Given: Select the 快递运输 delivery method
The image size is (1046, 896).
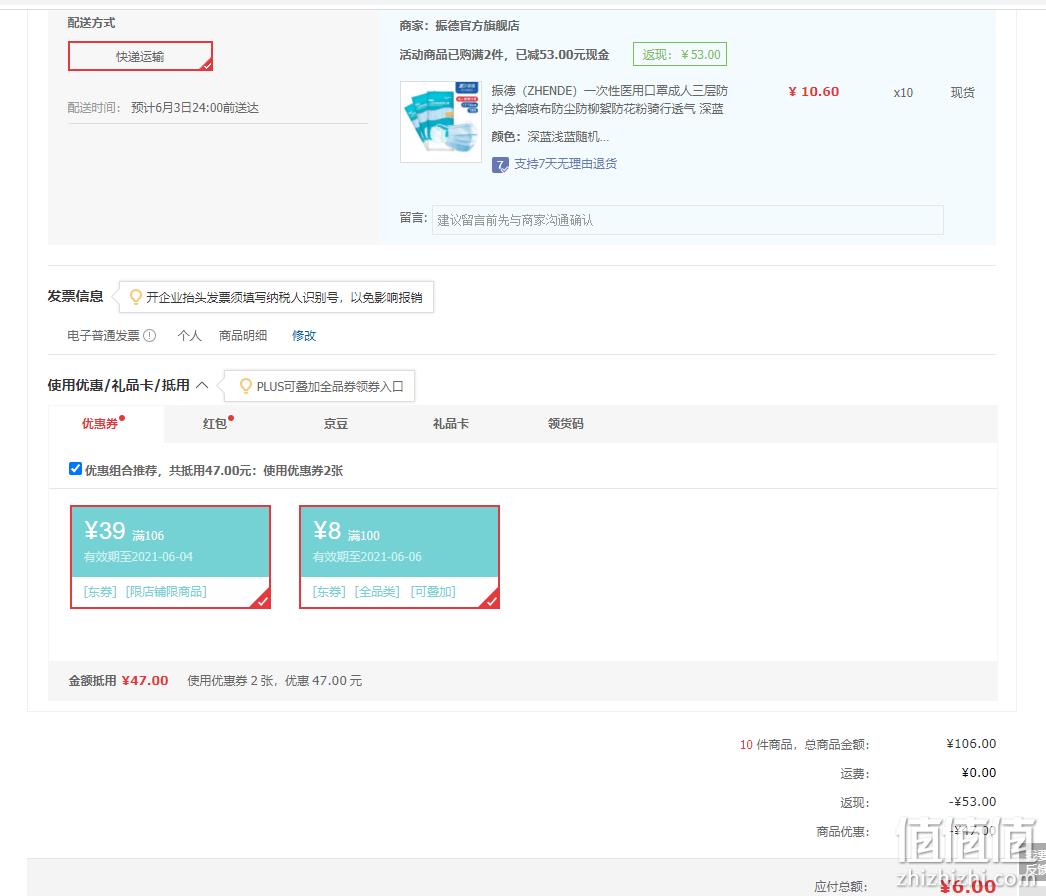Looking at the screenshot, I should [x=140, y=56].
